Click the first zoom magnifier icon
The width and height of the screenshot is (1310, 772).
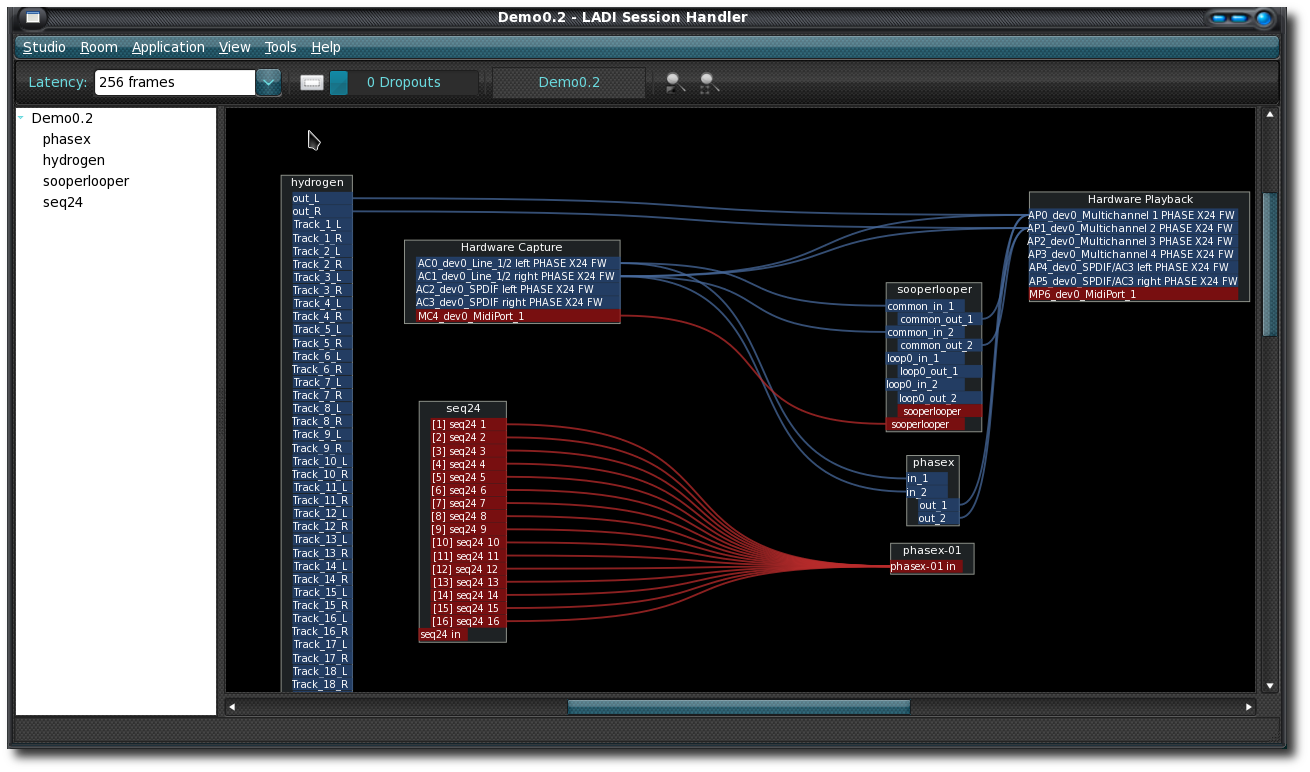(x=675, y=83)
